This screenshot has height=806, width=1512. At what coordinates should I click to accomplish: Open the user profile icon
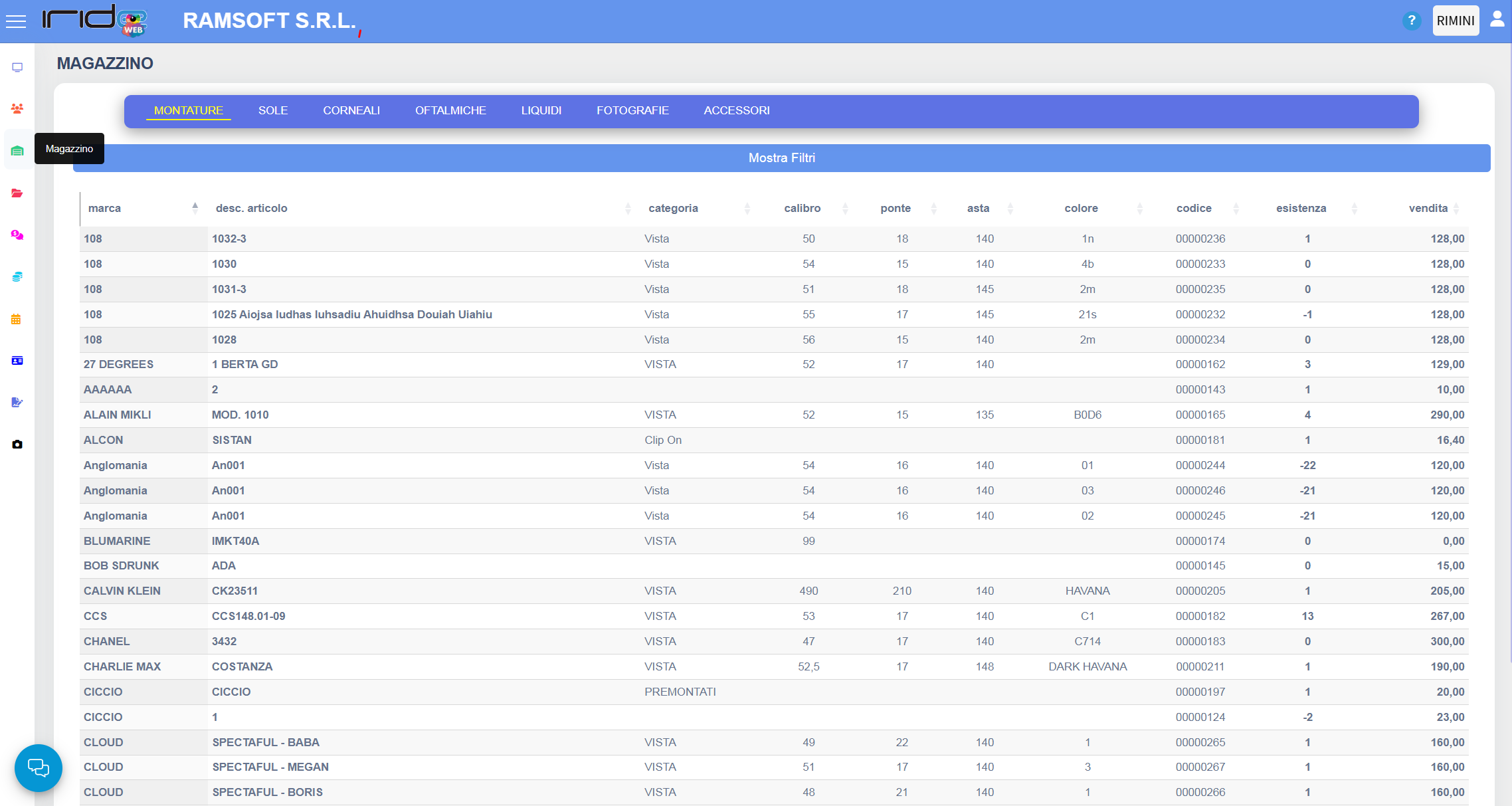[1497, 19]
